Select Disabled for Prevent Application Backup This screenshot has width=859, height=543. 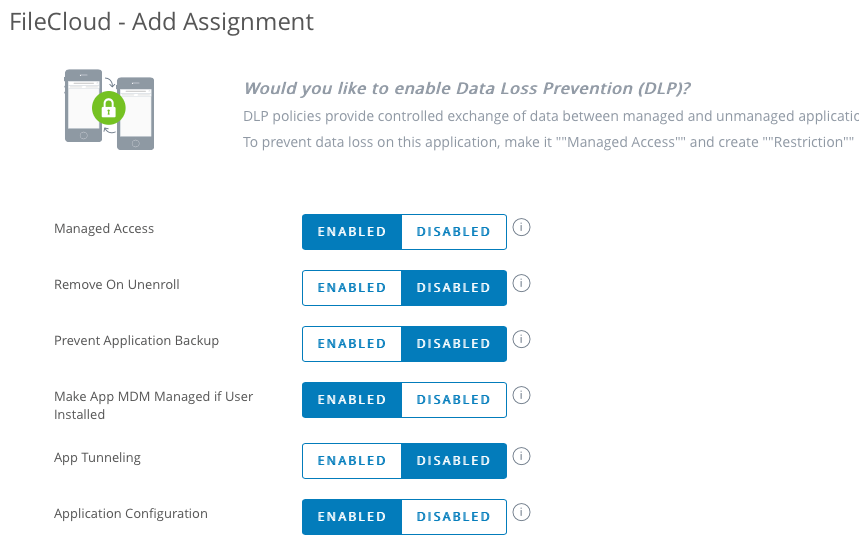tap(453, 344)
